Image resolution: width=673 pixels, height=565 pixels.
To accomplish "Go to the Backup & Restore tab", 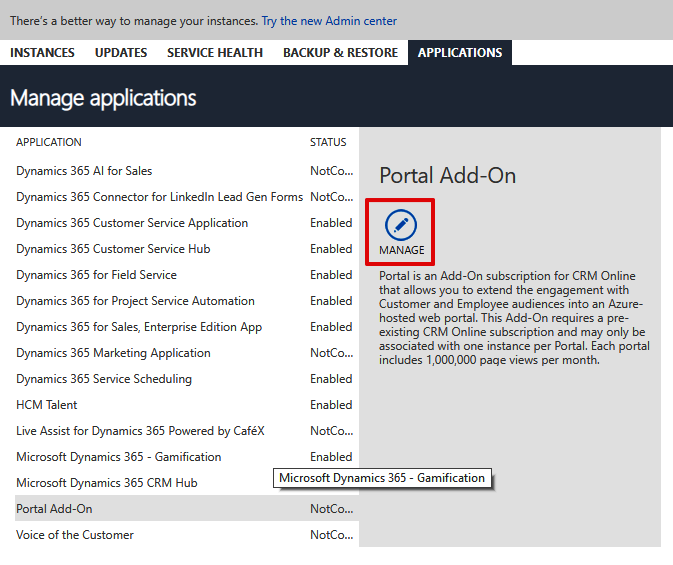I will pyautogui.click(x=340, y=52).
